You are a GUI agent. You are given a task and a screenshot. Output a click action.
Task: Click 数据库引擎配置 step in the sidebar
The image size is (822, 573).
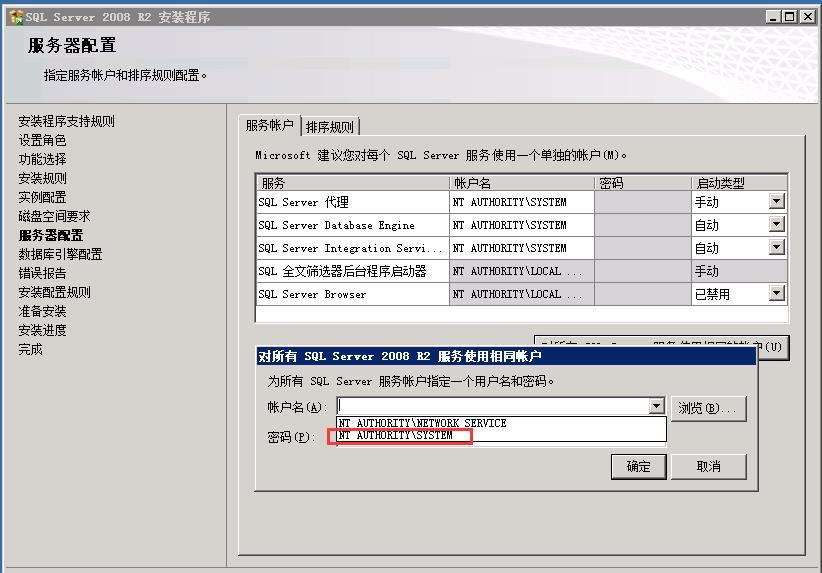click(60, 254)
